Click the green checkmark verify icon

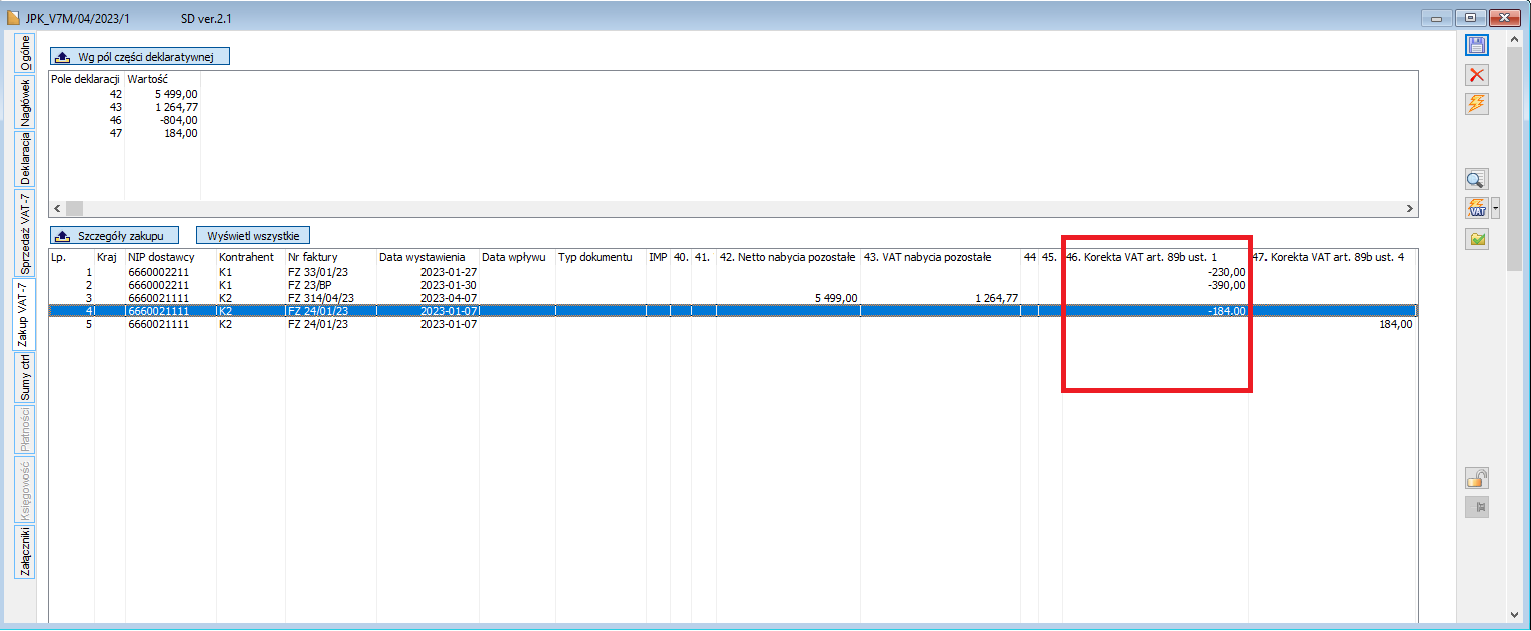(x=1477, y=239)
